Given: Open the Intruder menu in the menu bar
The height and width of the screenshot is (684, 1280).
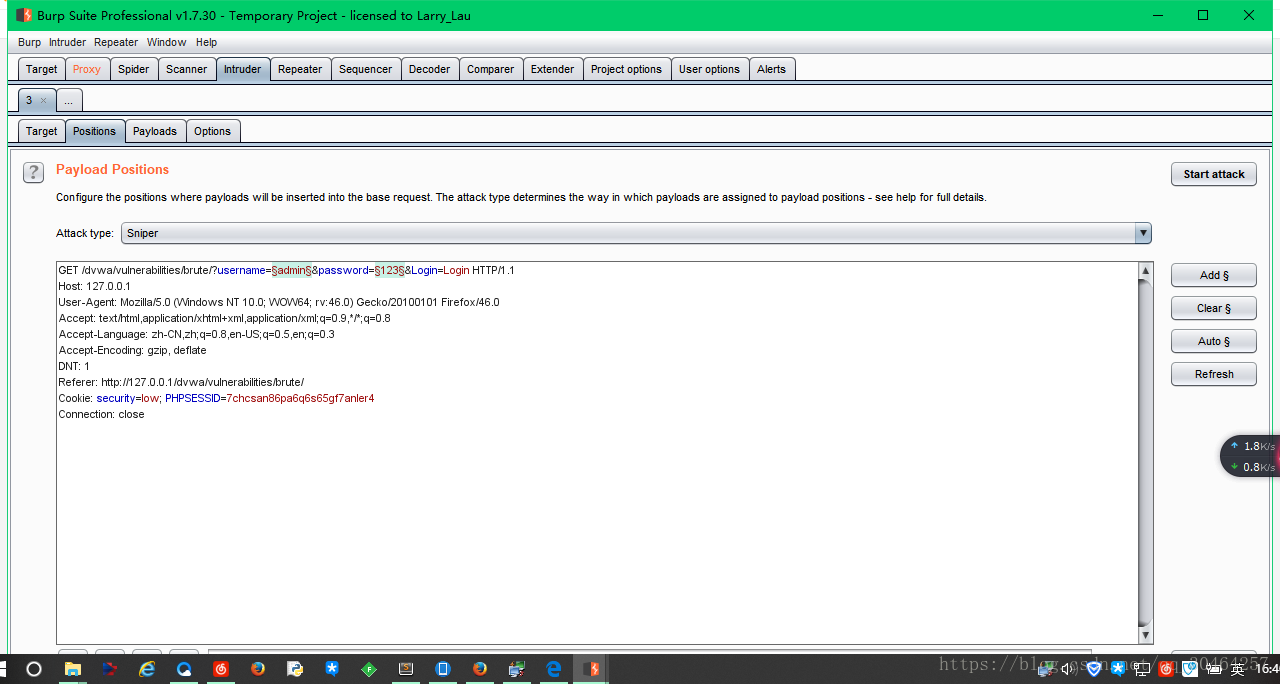Looking at the screenshot, I should pos(67,42).
